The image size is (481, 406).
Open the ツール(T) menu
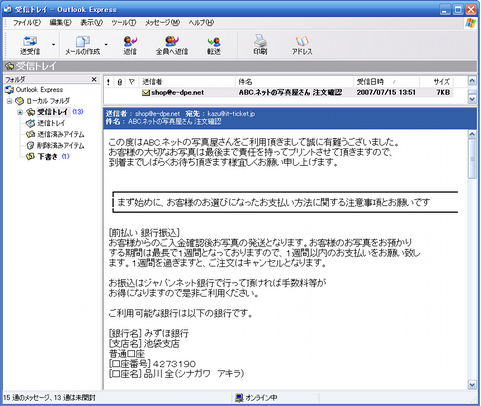click(x=124, y=23)
